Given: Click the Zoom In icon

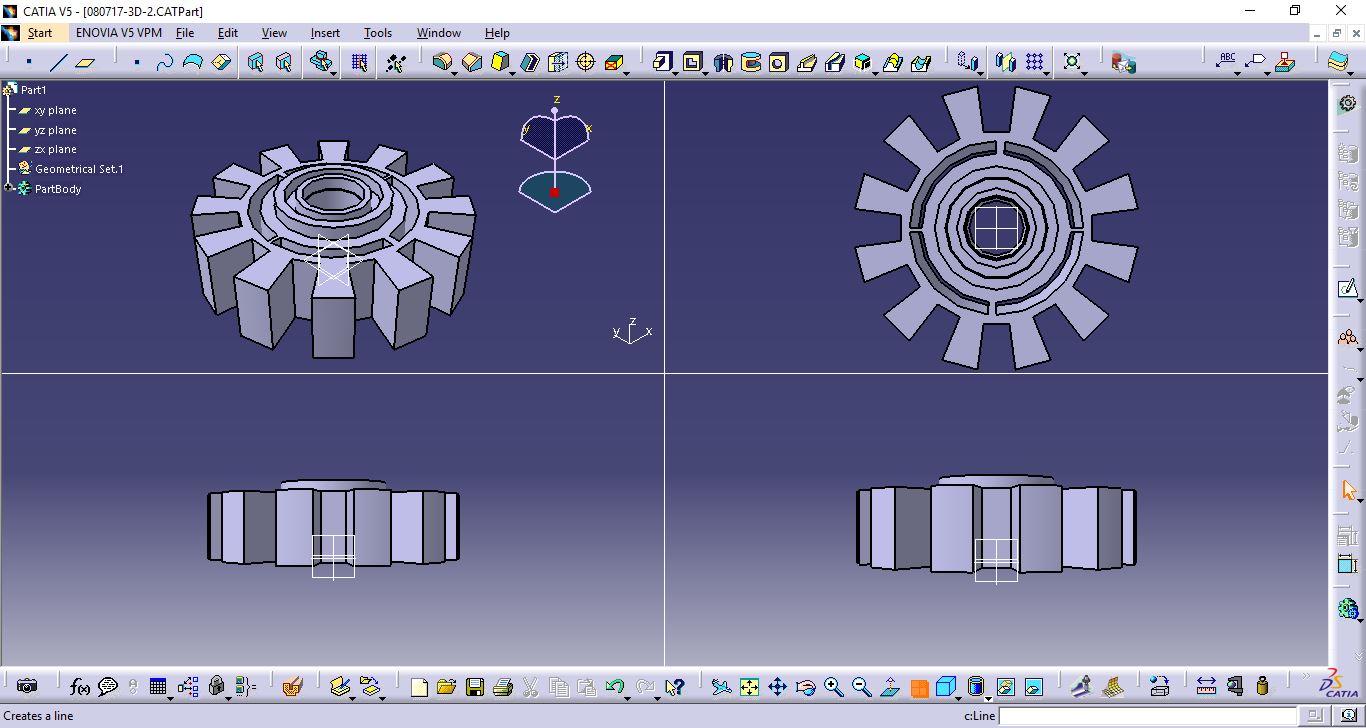Looking at the screenshot, I should coord(832,687).
